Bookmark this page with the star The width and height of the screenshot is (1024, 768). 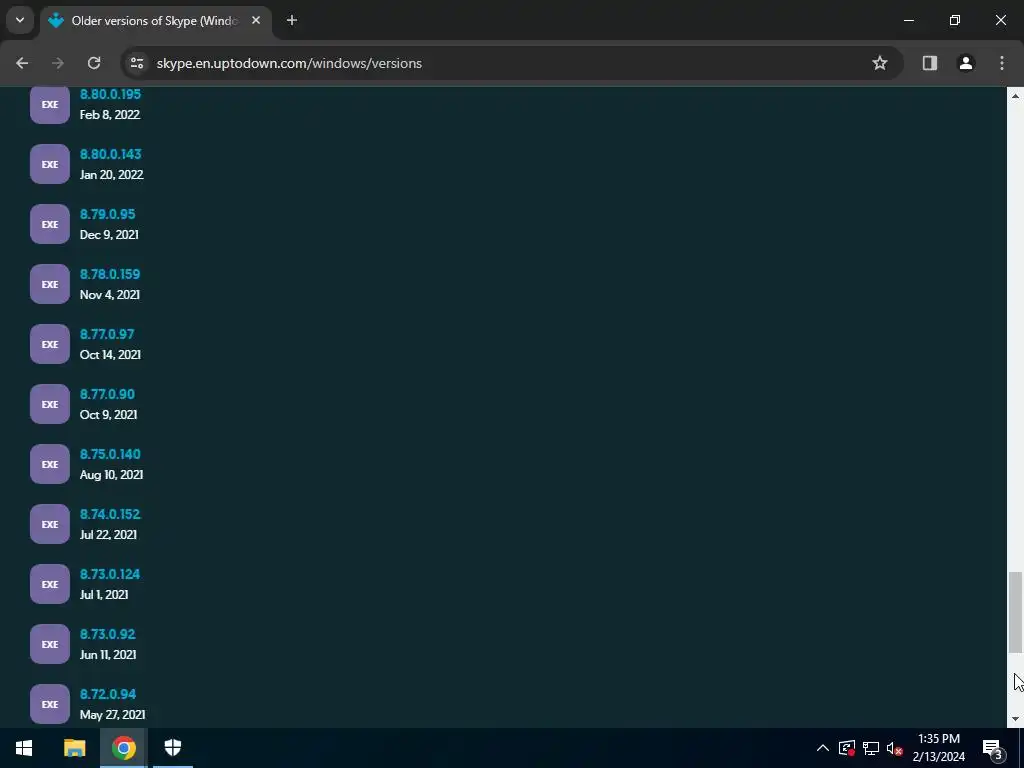click(880, 63)
